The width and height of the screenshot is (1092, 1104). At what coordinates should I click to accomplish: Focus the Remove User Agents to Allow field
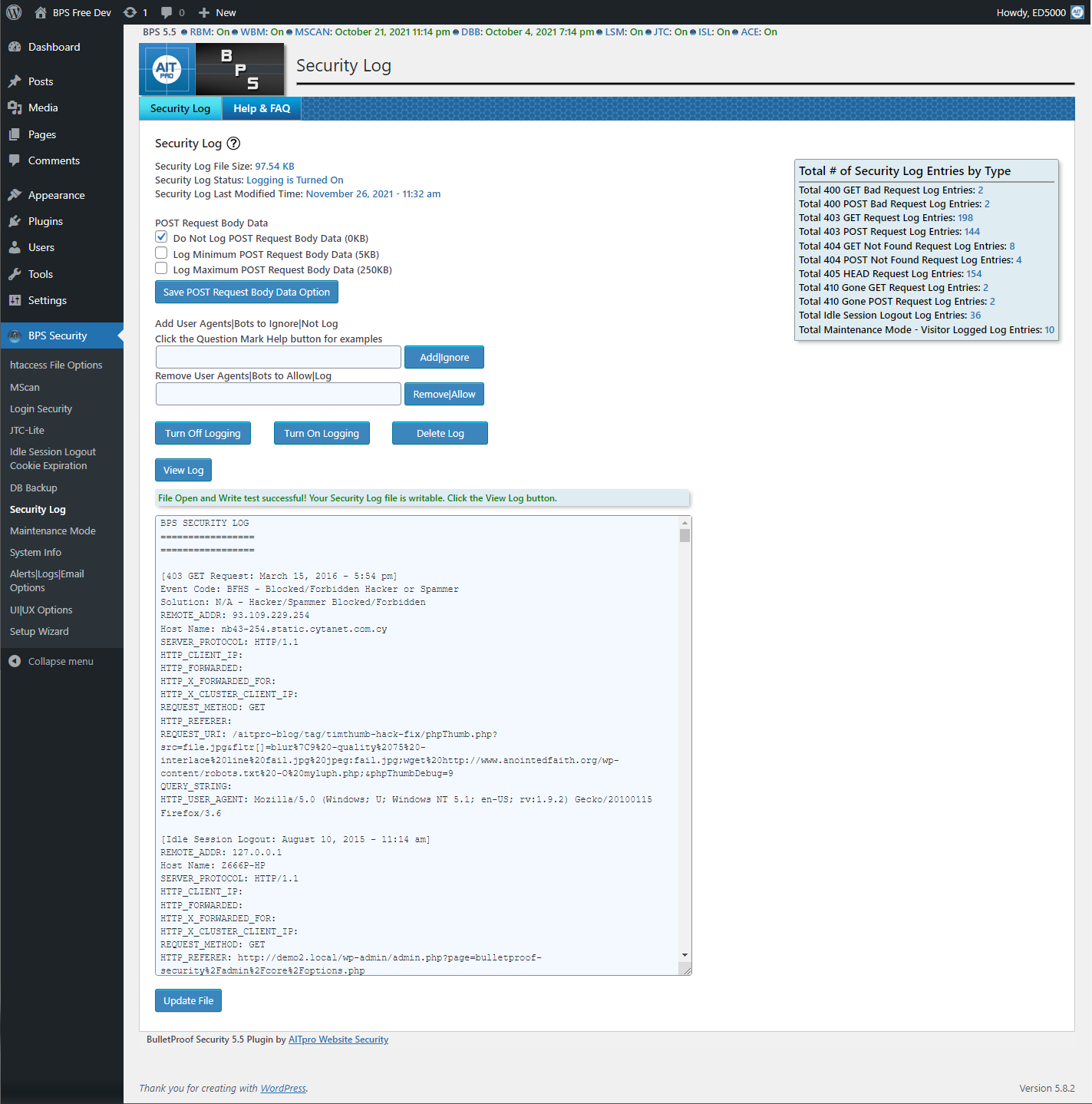[x=278, y=395]
